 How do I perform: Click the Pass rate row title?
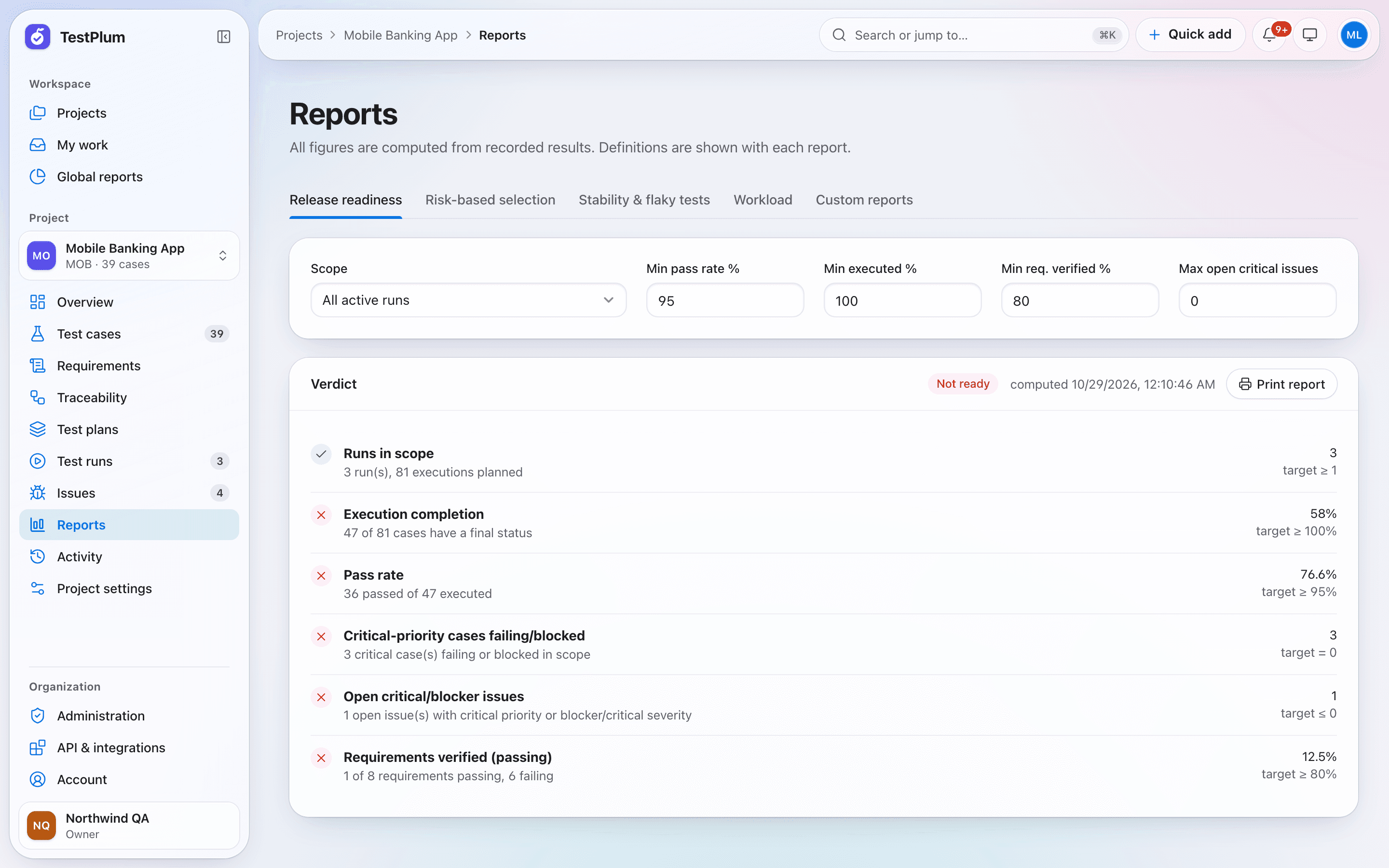click(373, 575)
